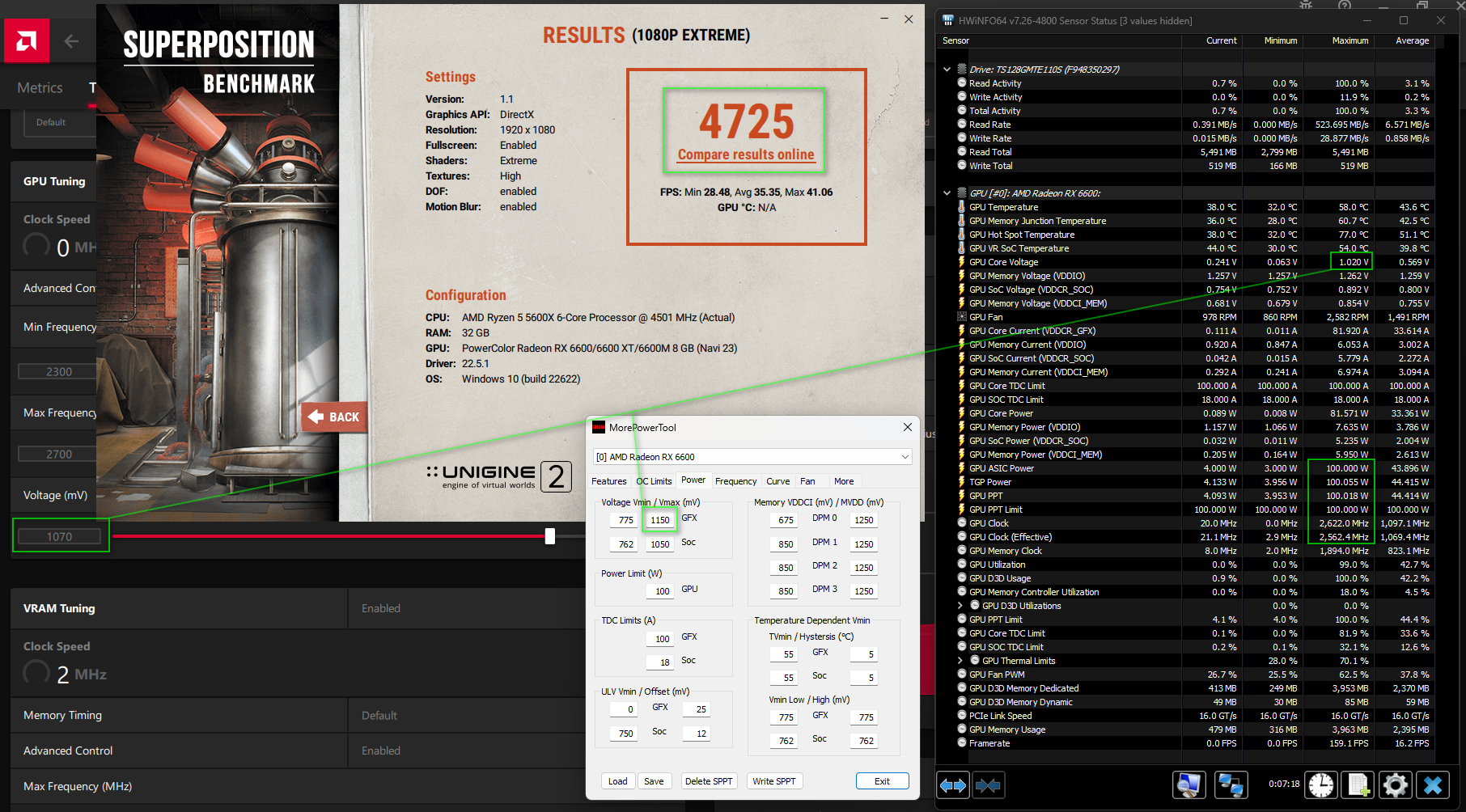
Task: Click AMD Max Frequency field showing 2700
Action: pyautogui.click(x=60, y=454)
